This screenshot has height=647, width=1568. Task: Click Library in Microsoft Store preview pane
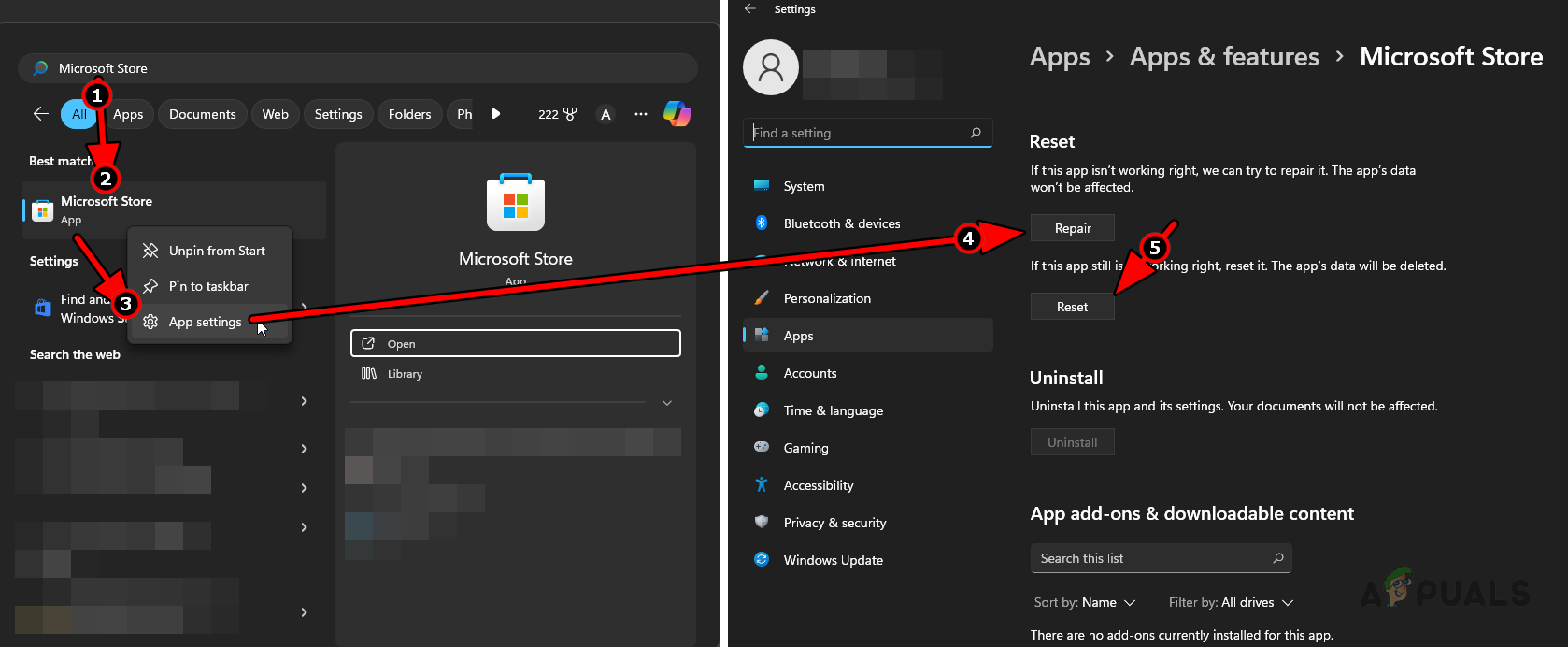click(516, 374)
